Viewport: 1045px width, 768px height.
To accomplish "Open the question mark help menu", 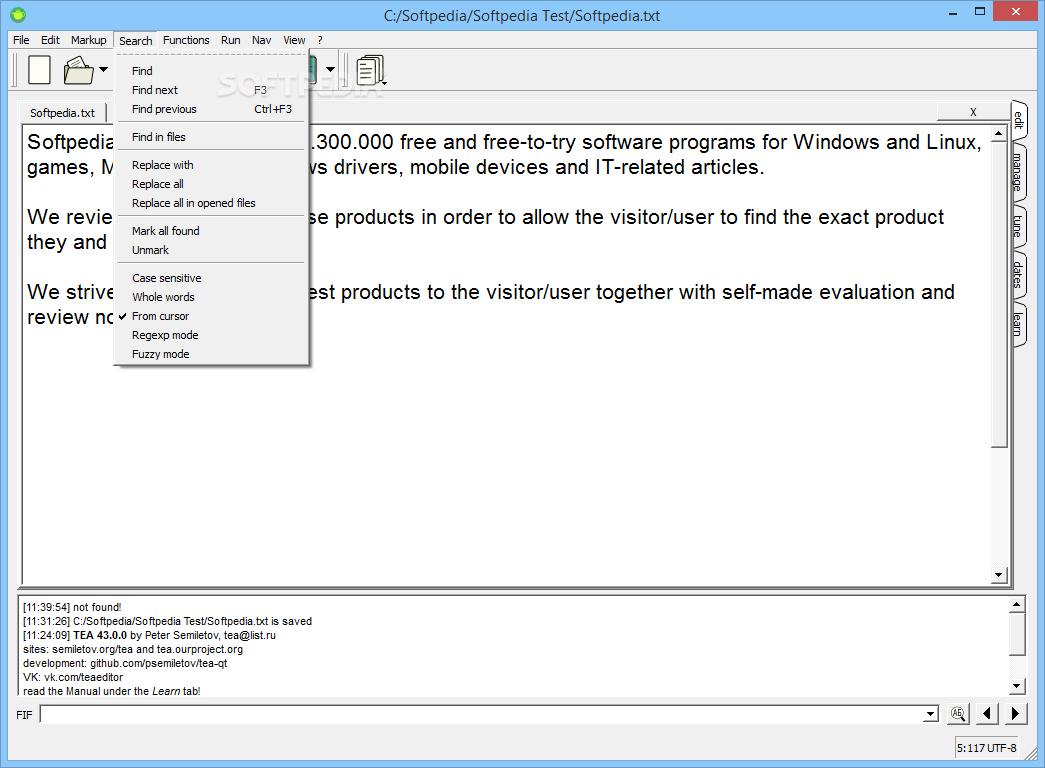I will pyautogui.click(x=320, y=40).
